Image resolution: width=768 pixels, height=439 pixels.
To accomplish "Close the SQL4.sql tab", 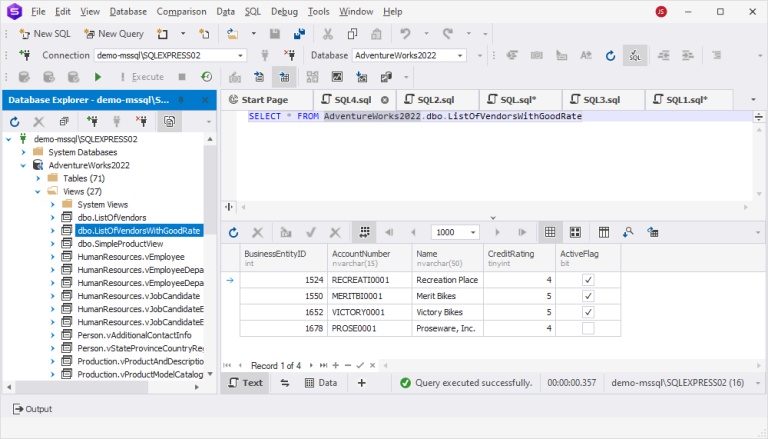I will (385, 100).
